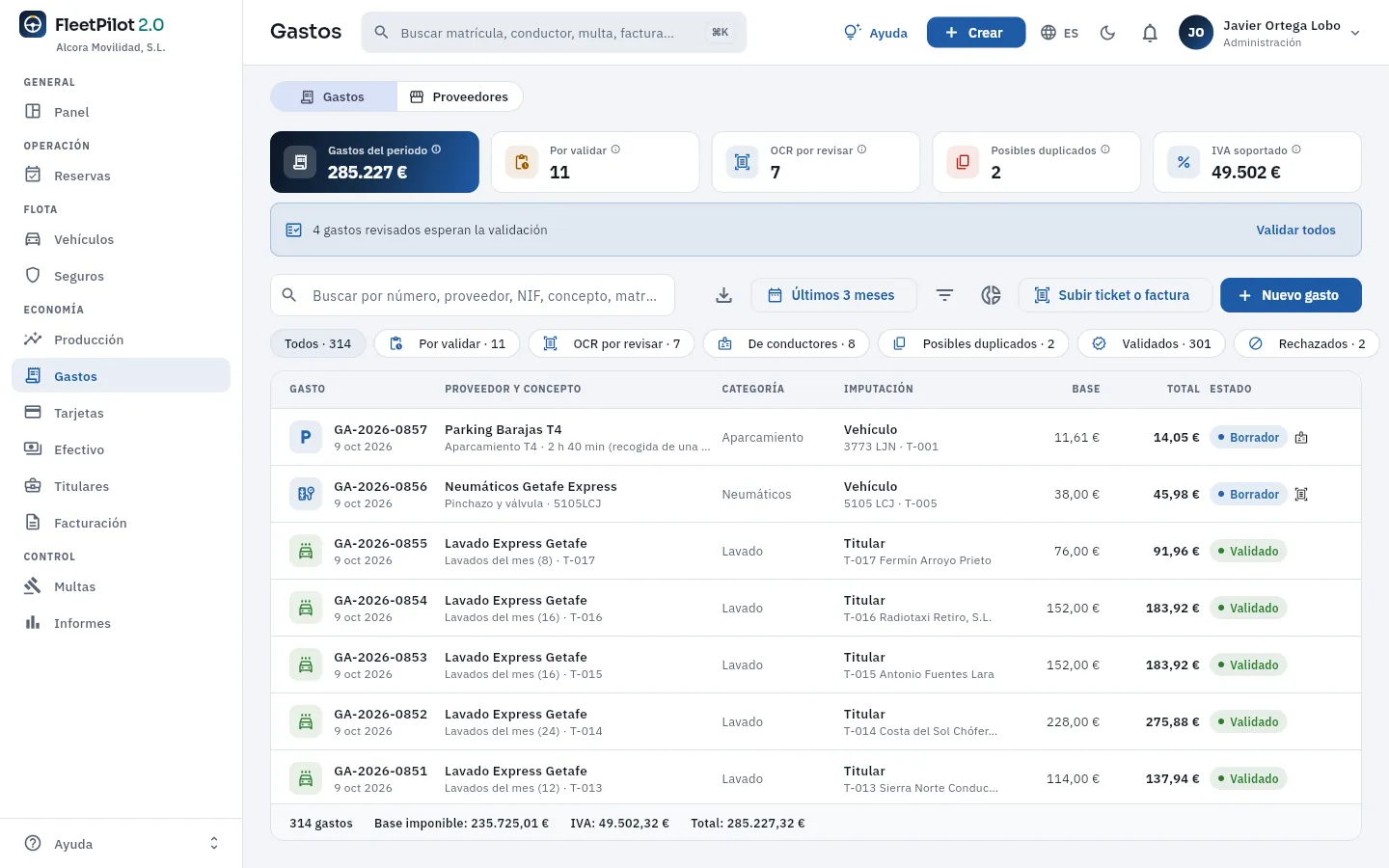This screenshot has width=1389, height=868.
Task: Open Seguros section
Action: pyautogui.click(x=121, y=276)
